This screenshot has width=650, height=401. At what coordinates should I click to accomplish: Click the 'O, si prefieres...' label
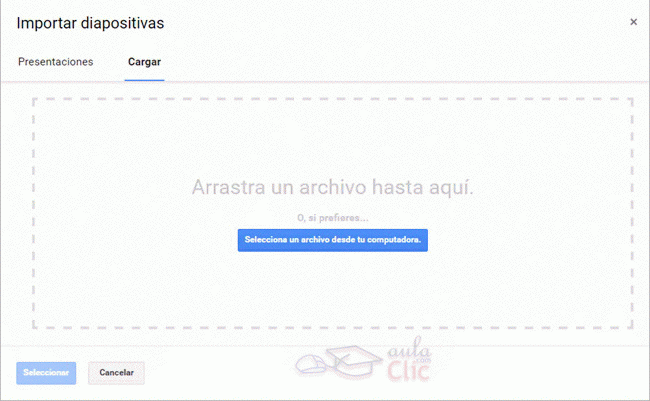click(332, 217)
